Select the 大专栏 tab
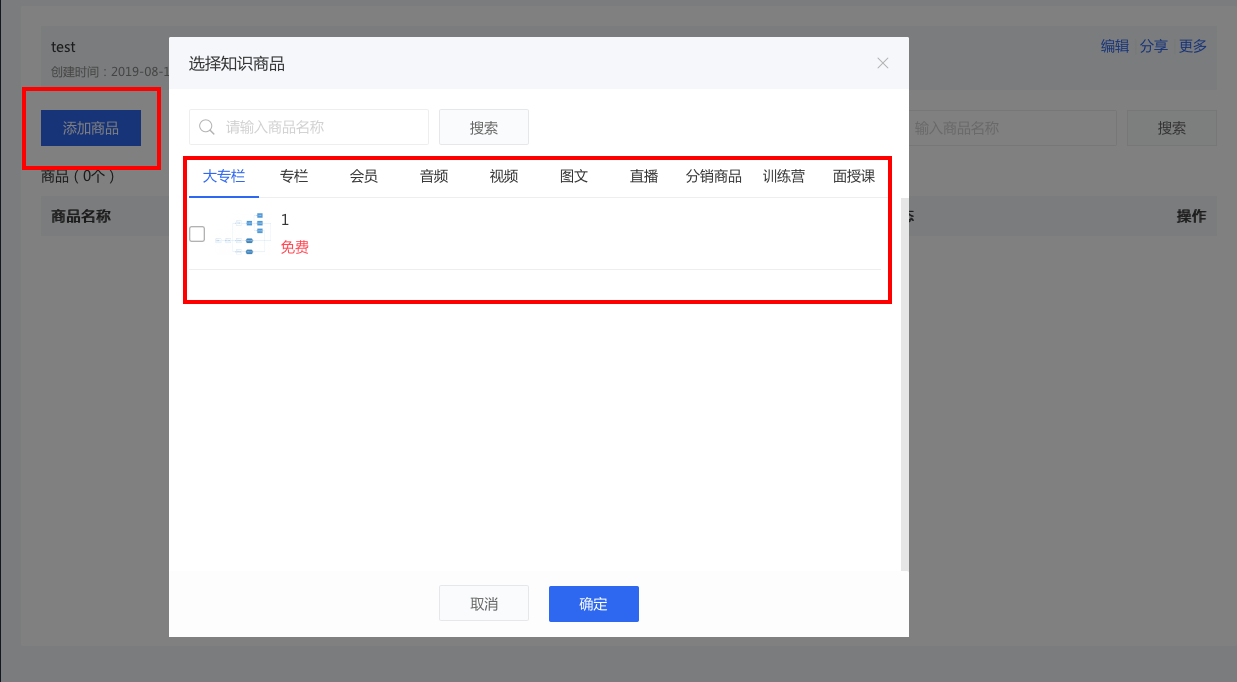 pyautogui.click(x=224, y=176)
